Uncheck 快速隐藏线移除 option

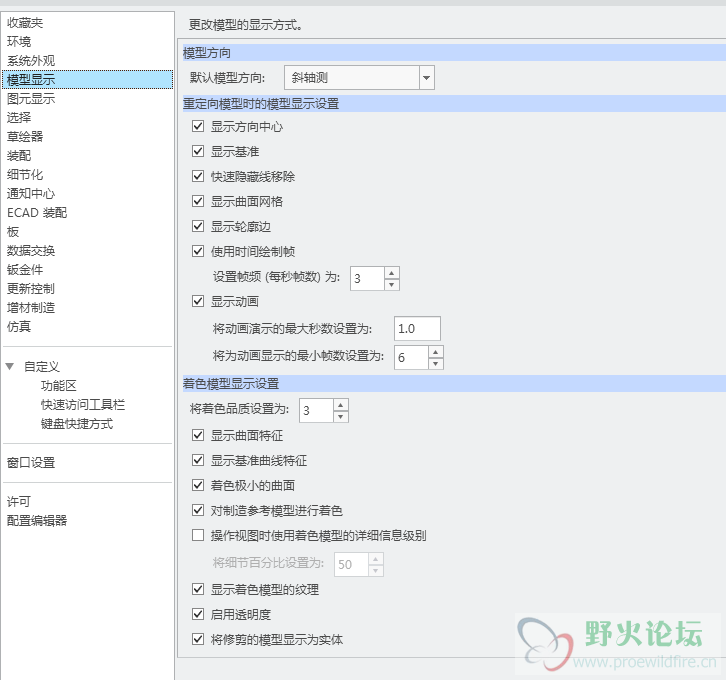pyautogui.click(x=198, y=176)
